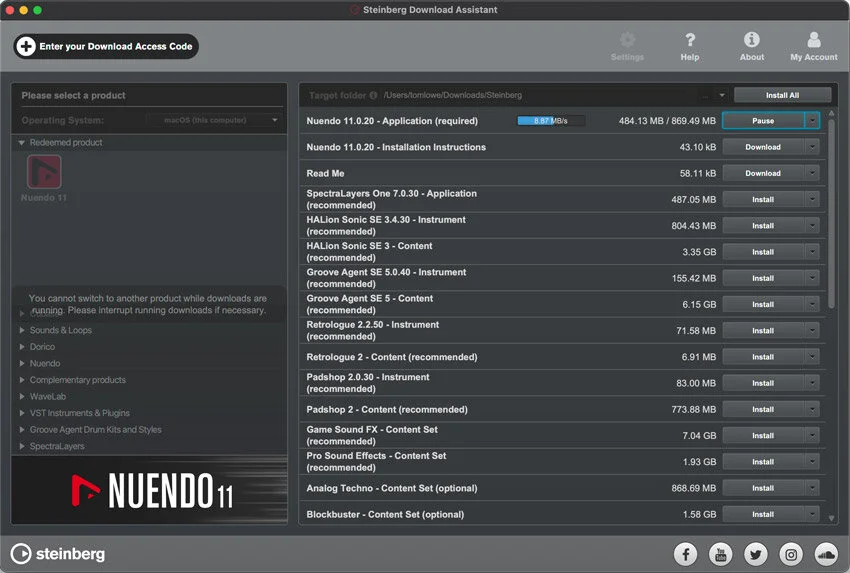Install Pro Sound Effects Content Set

point(763,462)
